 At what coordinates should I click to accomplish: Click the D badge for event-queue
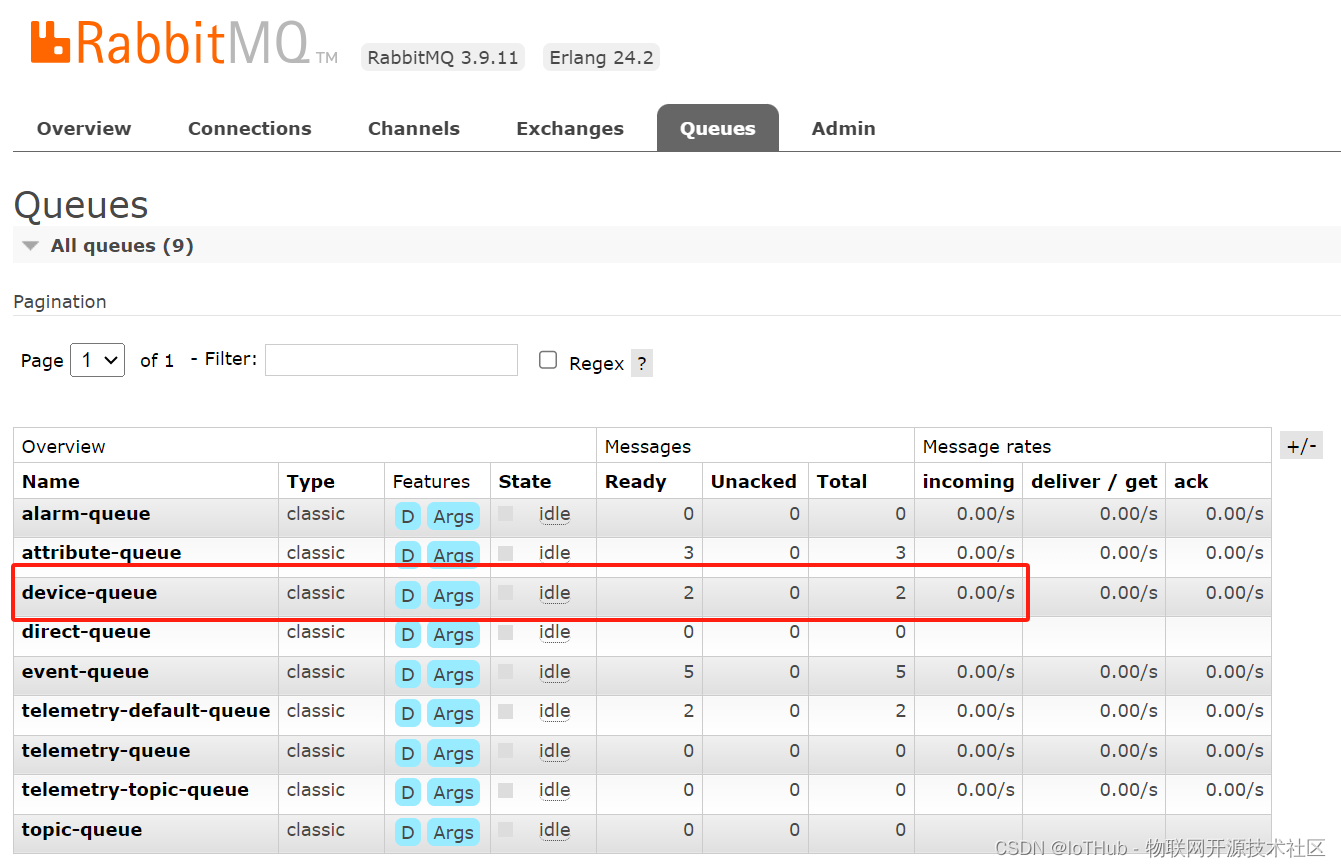coord(407,674)
